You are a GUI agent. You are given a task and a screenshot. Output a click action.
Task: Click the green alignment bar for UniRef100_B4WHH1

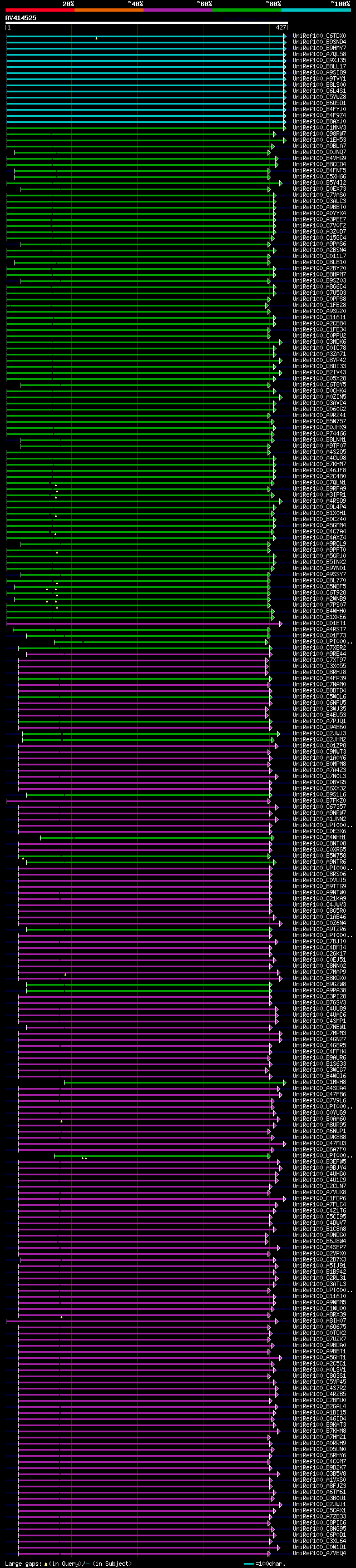[157, 838]
